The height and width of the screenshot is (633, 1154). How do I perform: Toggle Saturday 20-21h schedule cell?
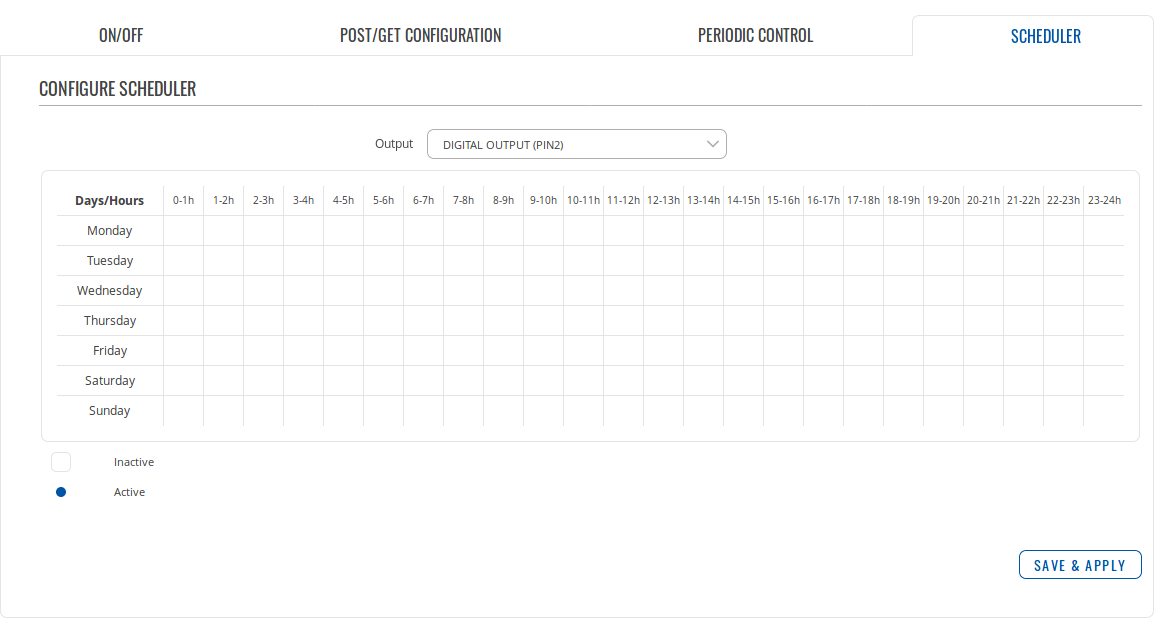(983, 381)
